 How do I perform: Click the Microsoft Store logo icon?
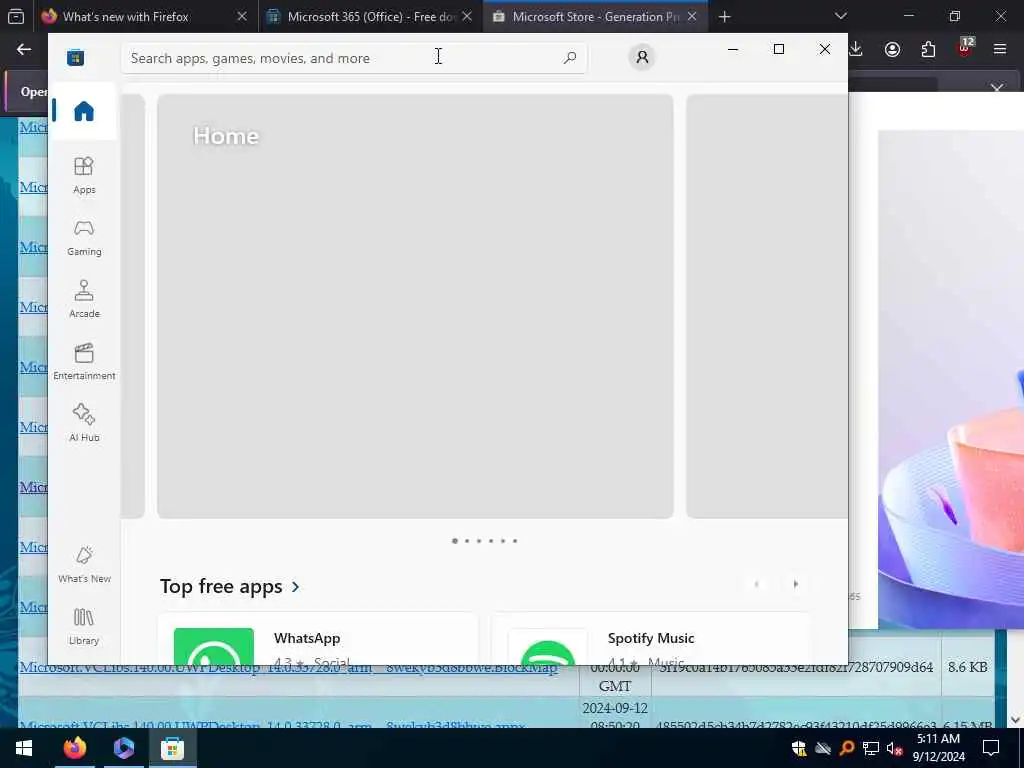pyautogui.click(x=75, y=57)
